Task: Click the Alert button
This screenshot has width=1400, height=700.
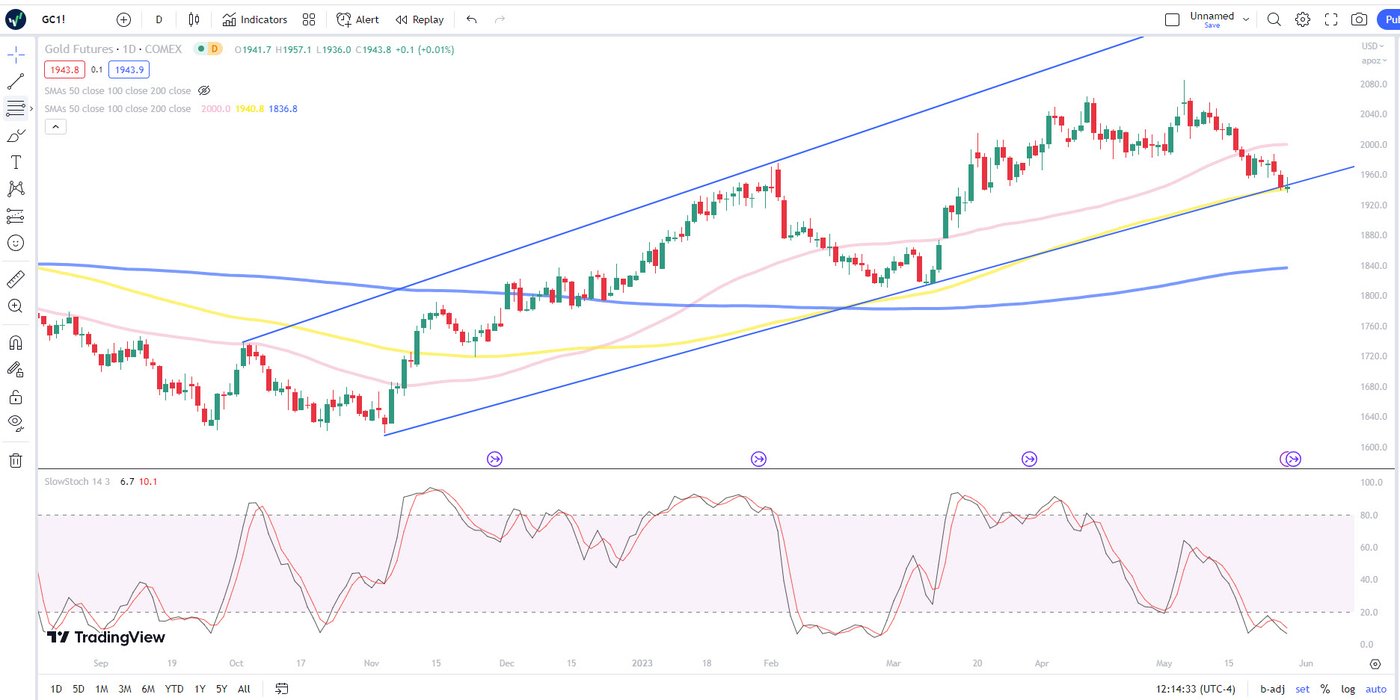Action: [357, 19]
